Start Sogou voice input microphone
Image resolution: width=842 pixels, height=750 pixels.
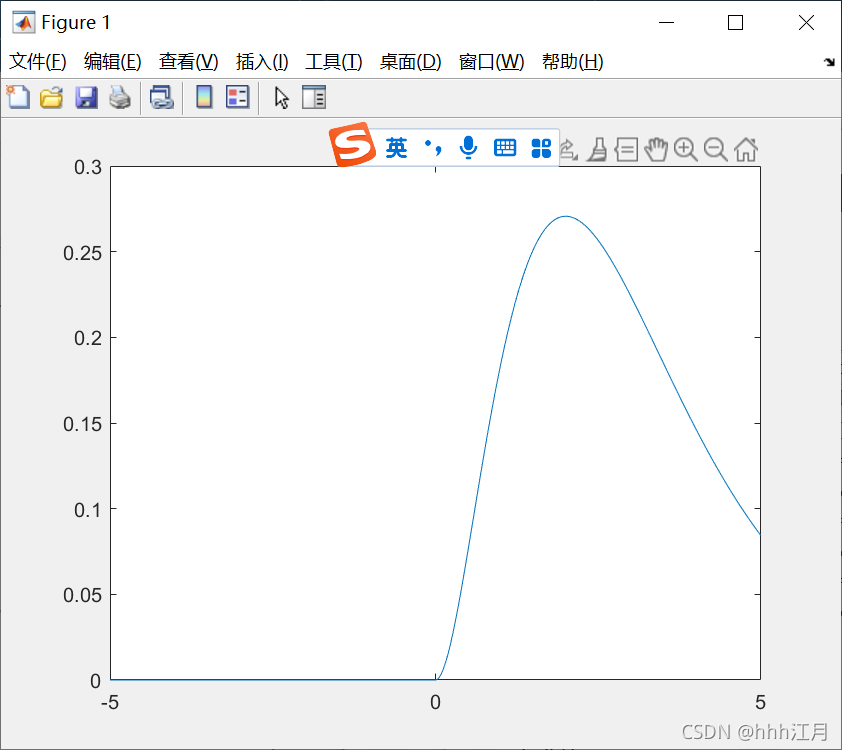[468, 148]
